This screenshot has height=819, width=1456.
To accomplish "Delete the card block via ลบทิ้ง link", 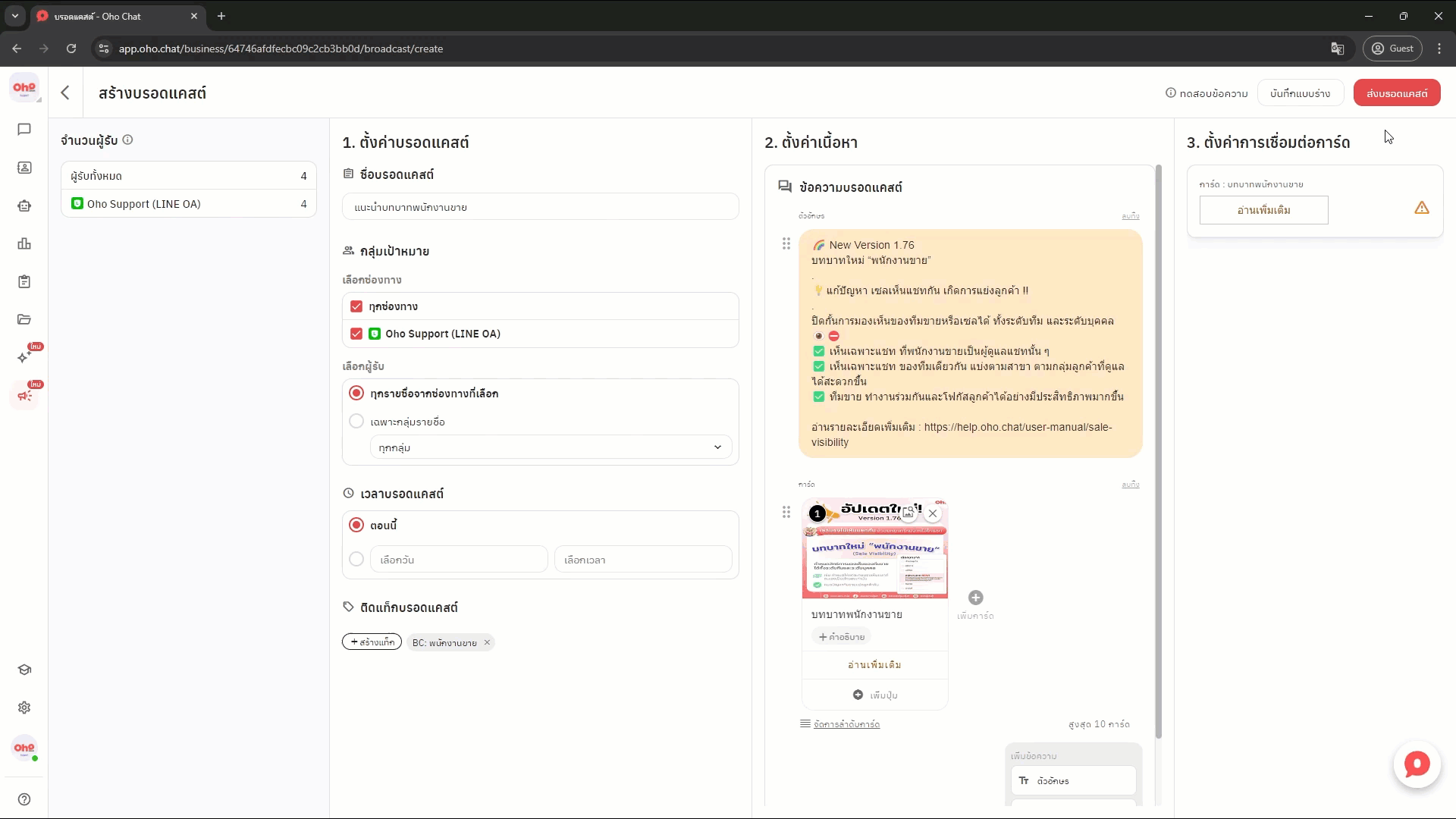I will (x=1131, y=485).
